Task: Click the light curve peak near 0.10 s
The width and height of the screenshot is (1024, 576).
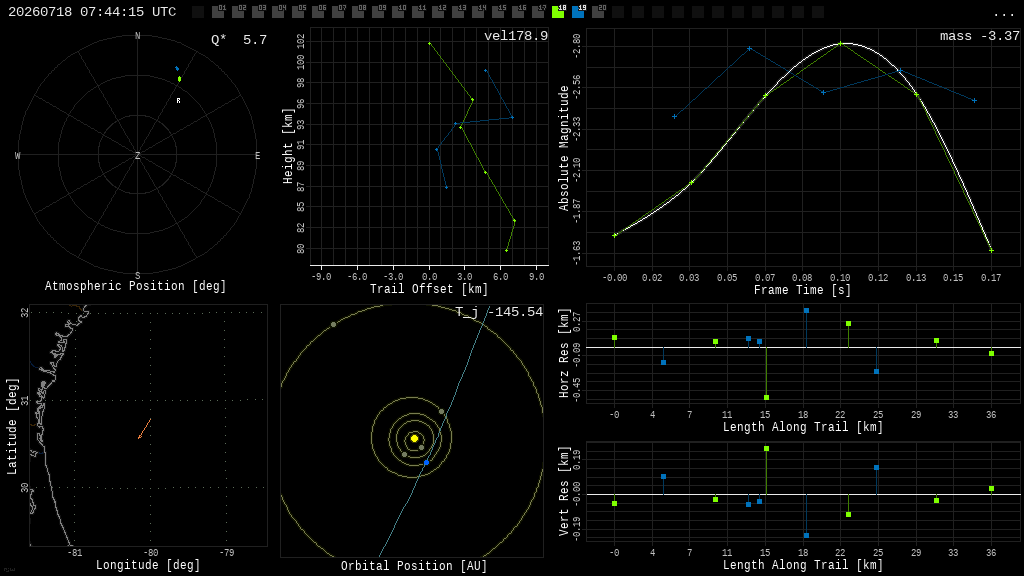Action: pyautogui.click(x=841, y=44)
